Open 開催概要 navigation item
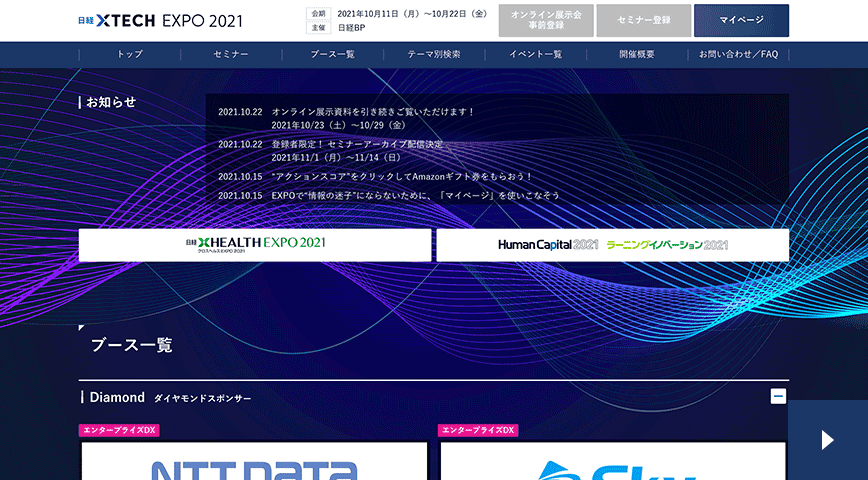The image size is (868, 480). 637,54
